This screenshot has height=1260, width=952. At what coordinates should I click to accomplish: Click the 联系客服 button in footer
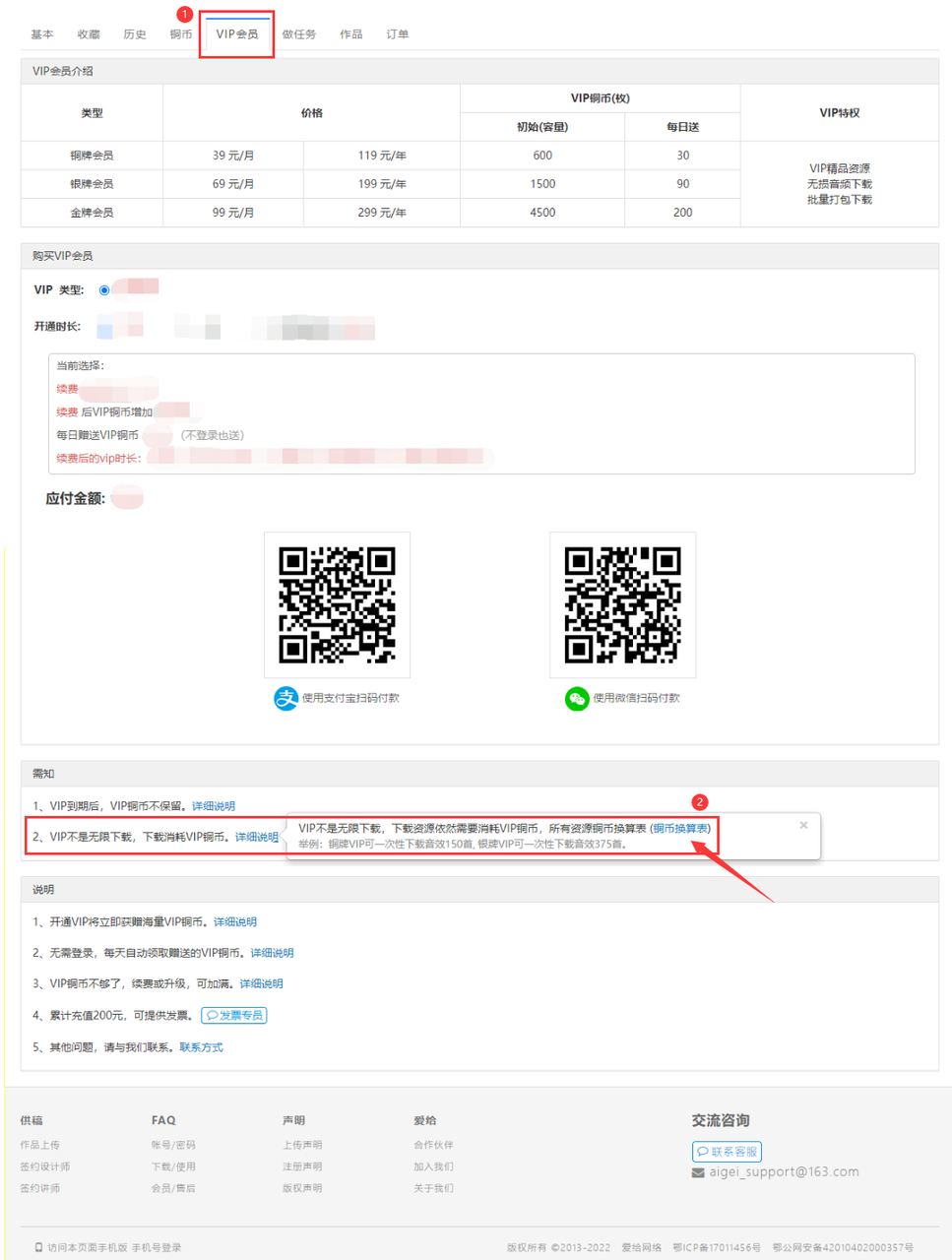(727, 1152)
